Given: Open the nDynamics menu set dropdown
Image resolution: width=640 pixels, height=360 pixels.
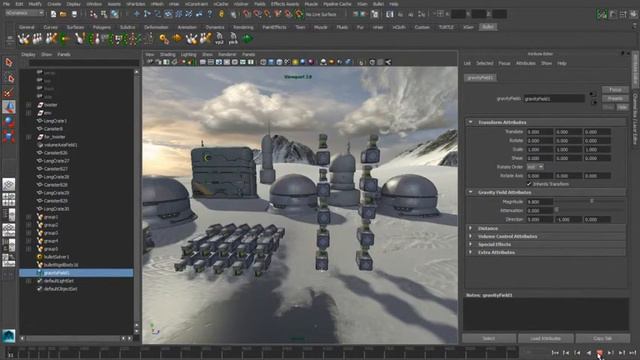Looking at the screenshot, I should pyautogui.click(x=24, y=13).
